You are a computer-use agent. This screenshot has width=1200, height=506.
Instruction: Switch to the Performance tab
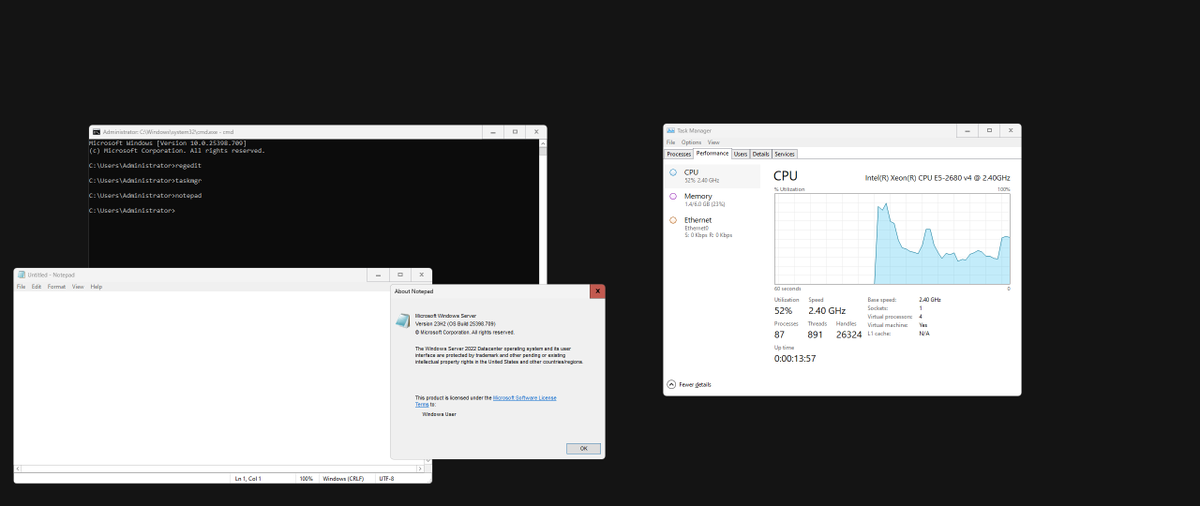(712, 154)
